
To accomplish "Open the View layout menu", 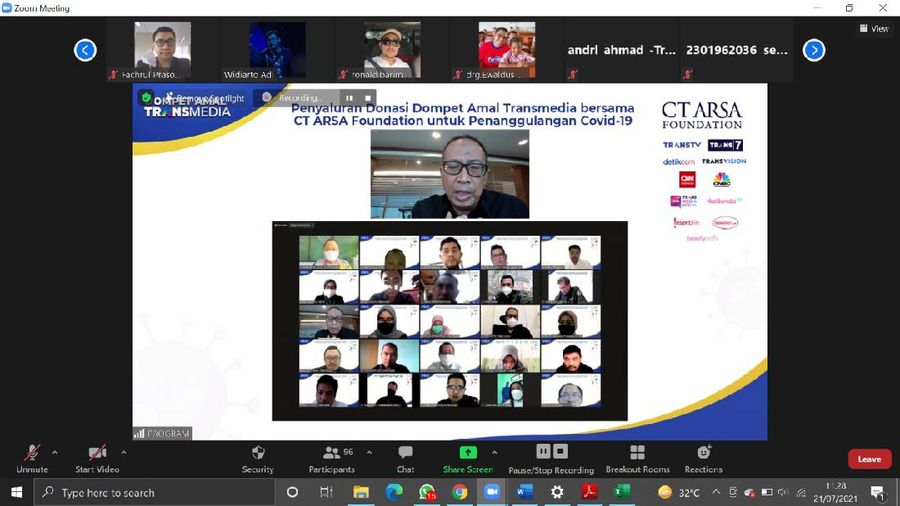I will [874, 28].
